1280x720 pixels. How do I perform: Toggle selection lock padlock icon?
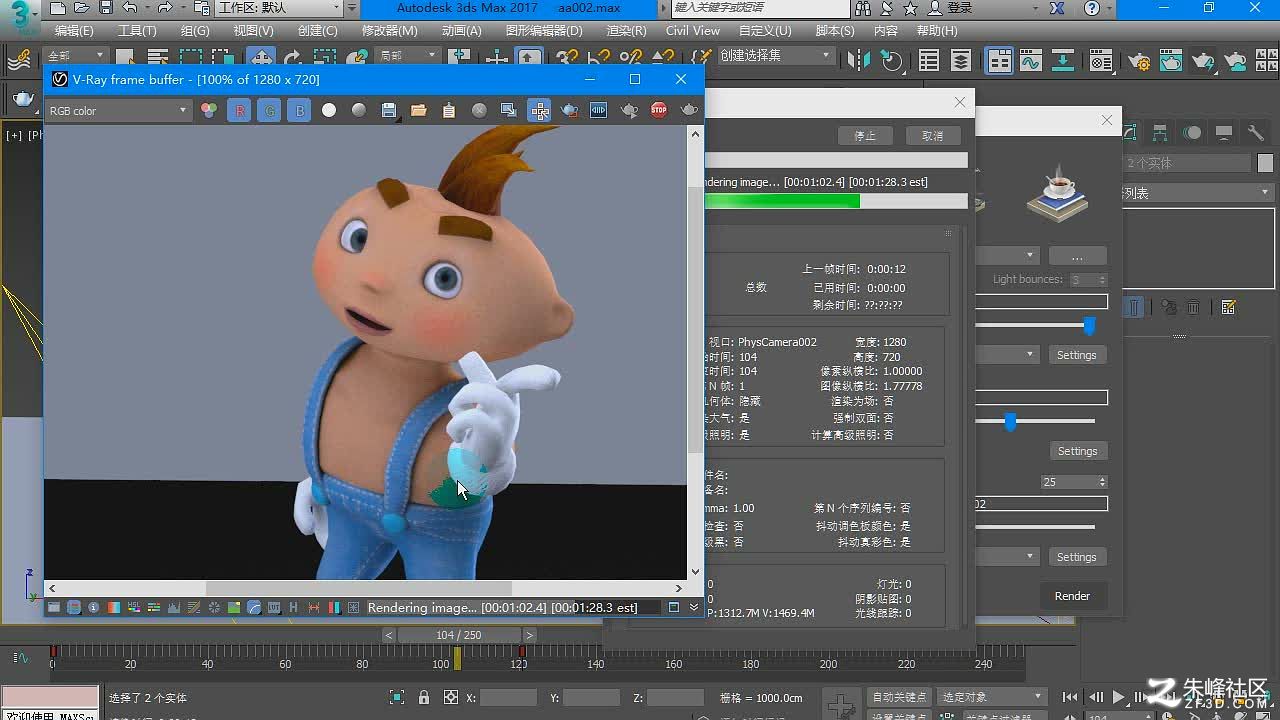pyautogui.click(x=424, y=697)
